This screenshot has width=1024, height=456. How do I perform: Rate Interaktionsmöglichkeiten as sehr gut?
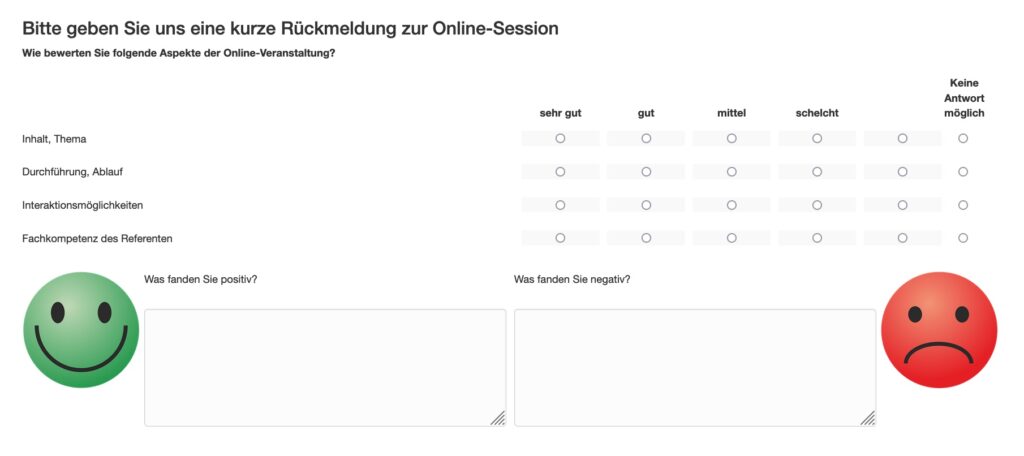560,205
